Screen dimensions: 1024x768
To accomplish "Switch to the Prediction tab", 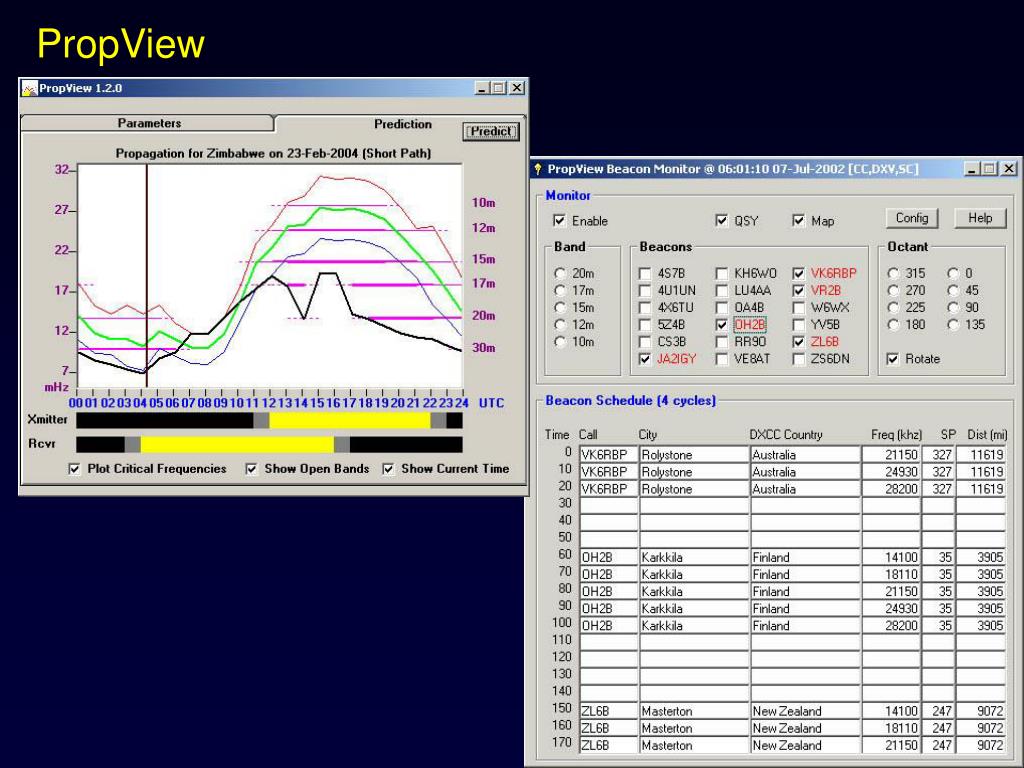I will point(402,124).
